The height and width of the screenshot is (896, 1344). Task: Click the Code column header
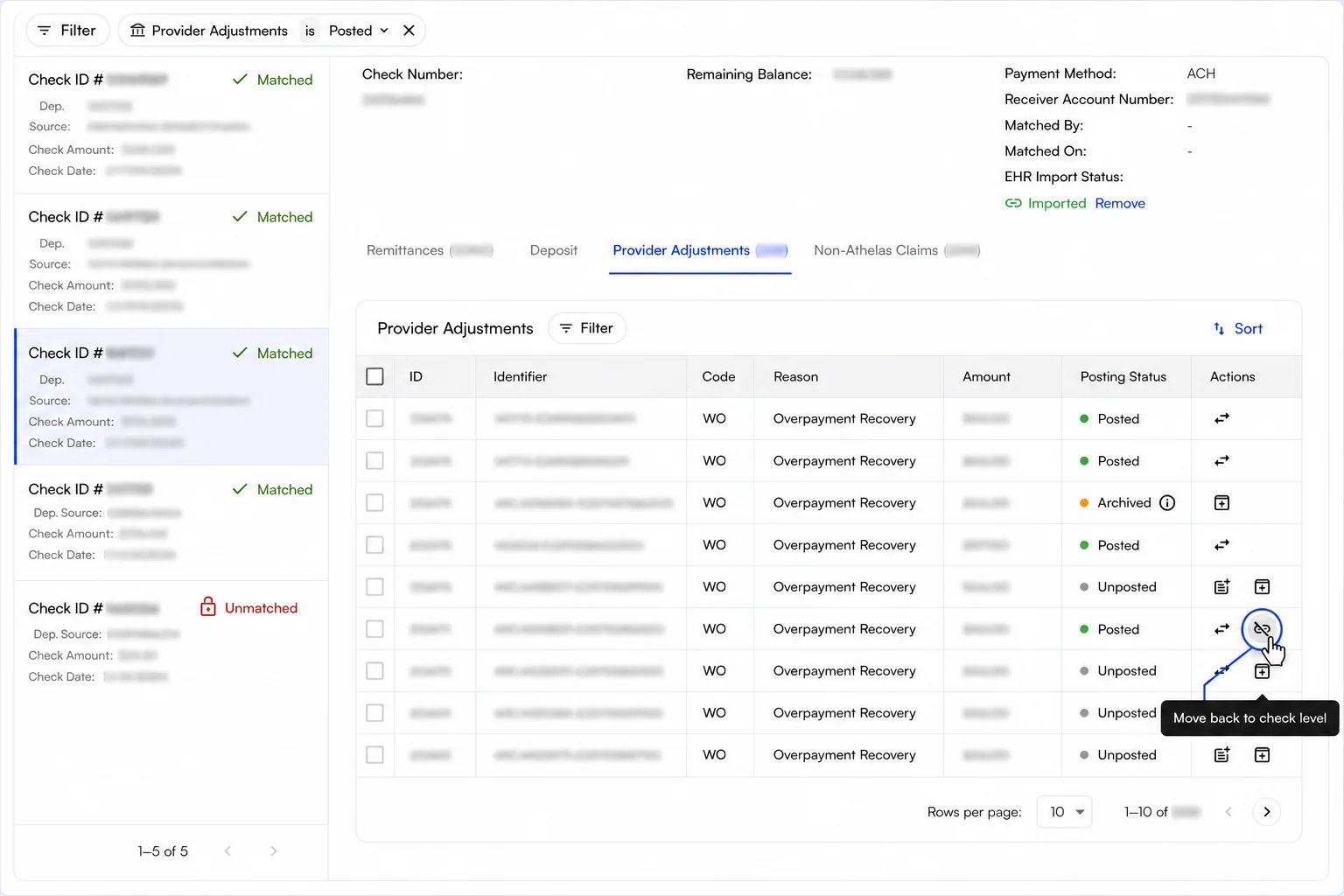(x=718, y=376)
